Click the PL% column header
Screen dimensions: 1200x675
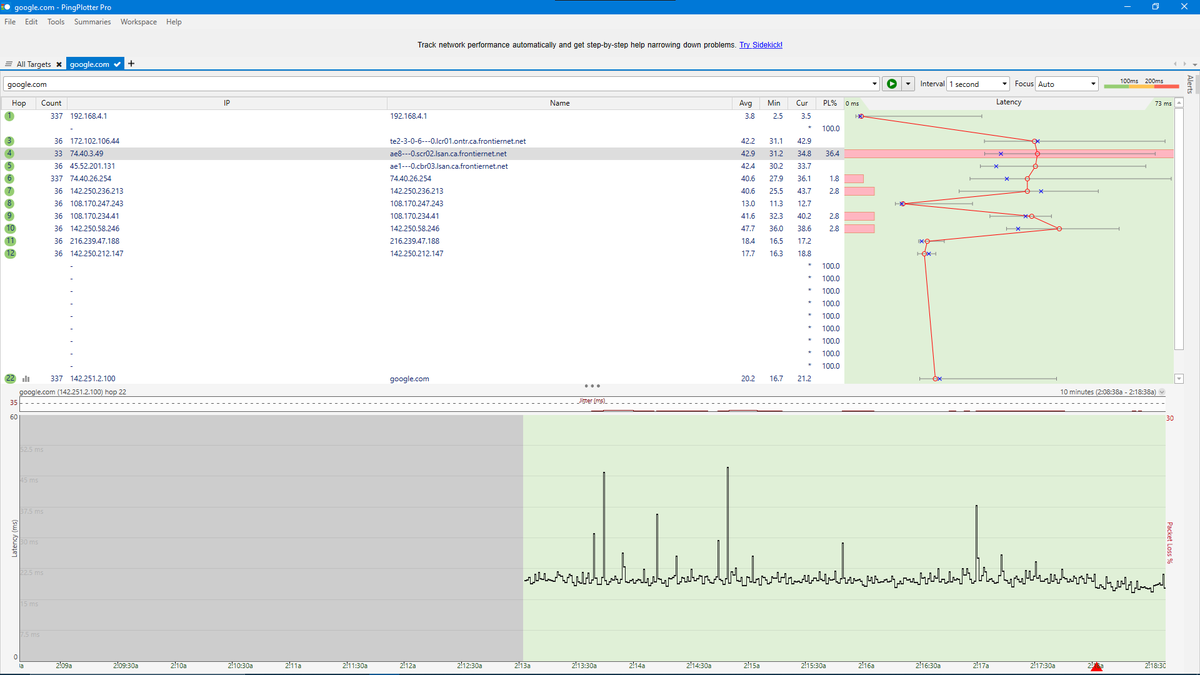point(829,103)
